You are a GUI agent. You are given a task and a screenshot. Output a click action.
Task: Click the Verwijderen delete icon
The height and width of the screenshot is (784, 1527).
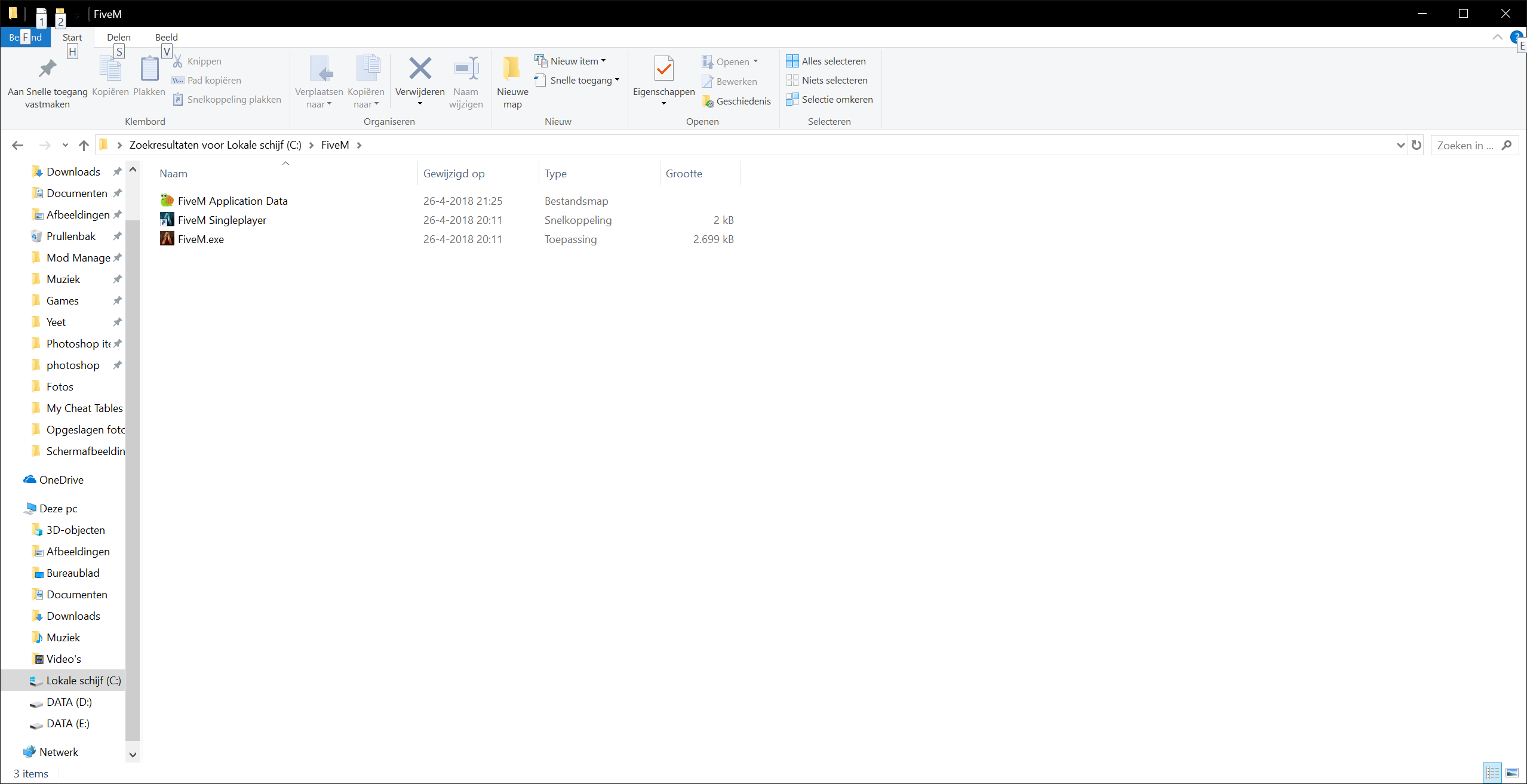click(420, 69)
